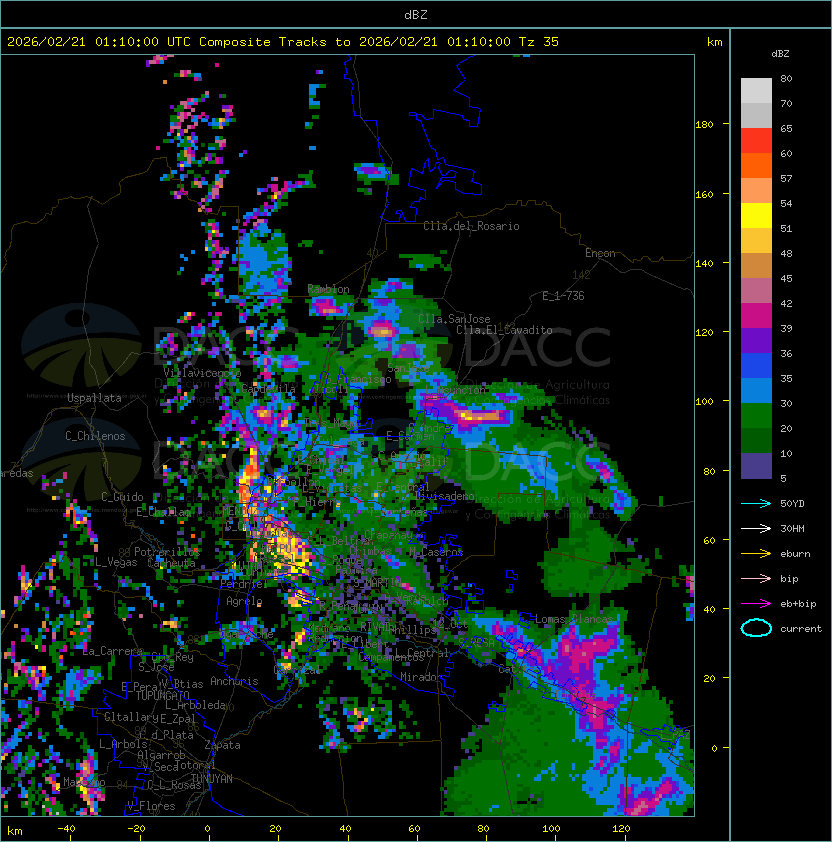
Task: Select the 'C_Guido' map label
Action: coord(122,497)
